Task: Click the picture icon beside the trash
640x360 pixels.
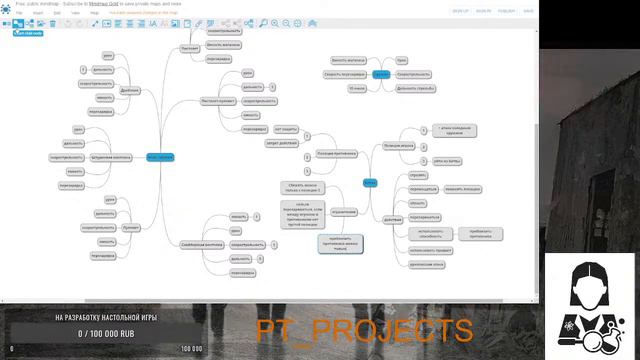Action: [41, 24]
